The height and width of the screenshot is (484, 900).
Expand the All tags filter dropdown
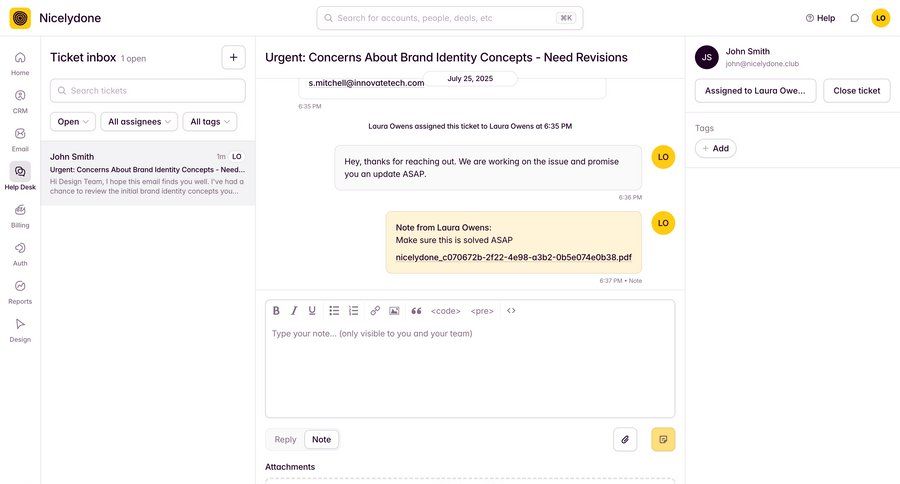210,122
